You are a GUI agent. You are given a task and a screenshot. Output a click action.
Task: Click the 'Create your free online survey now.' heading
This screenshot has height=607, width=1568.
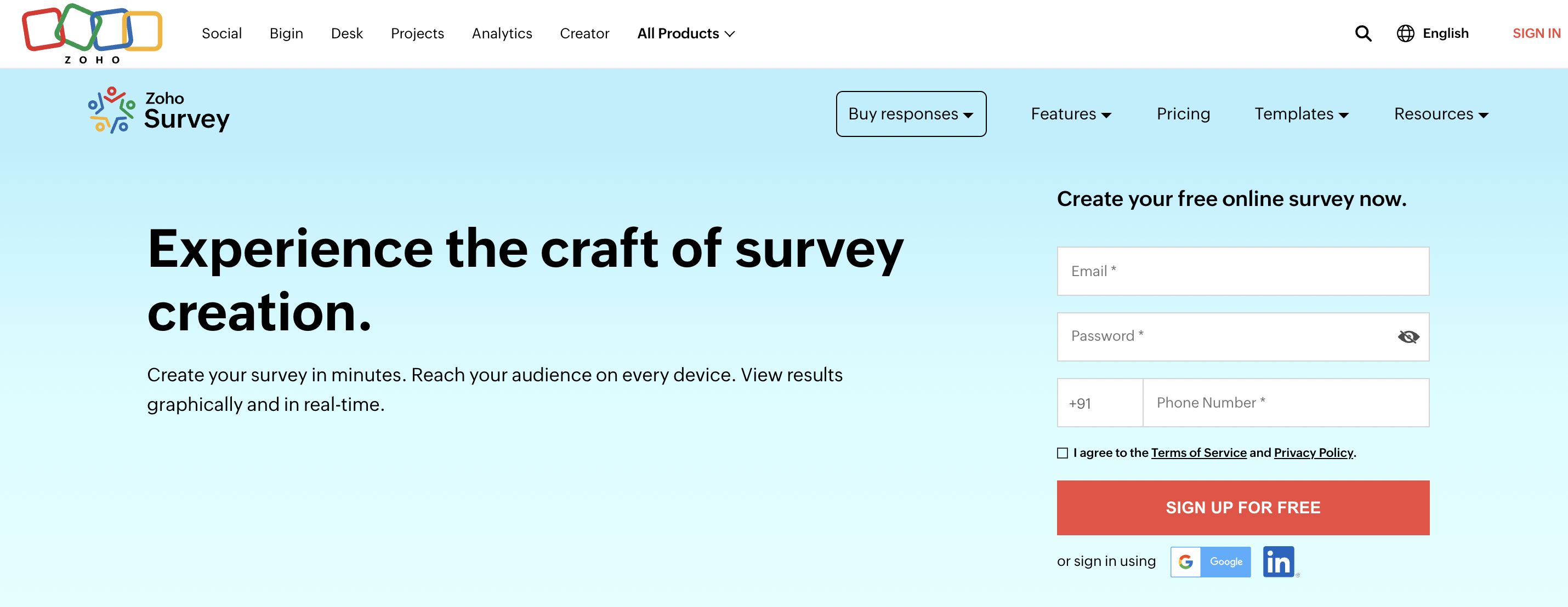(x=1231, y=199)
